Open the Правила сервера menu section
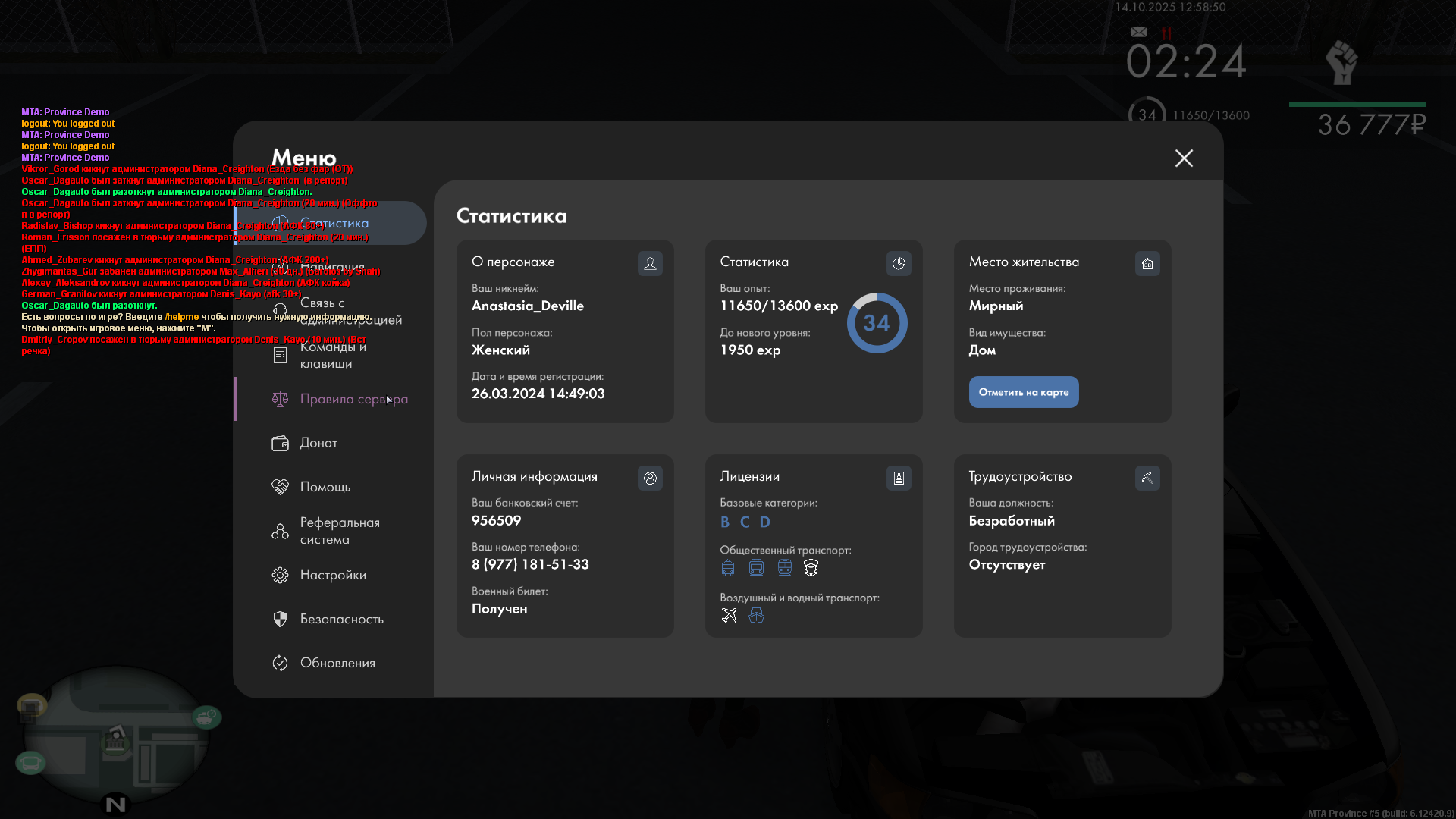The width and height of the screenshot is (1456, 819). pos(353,399)
